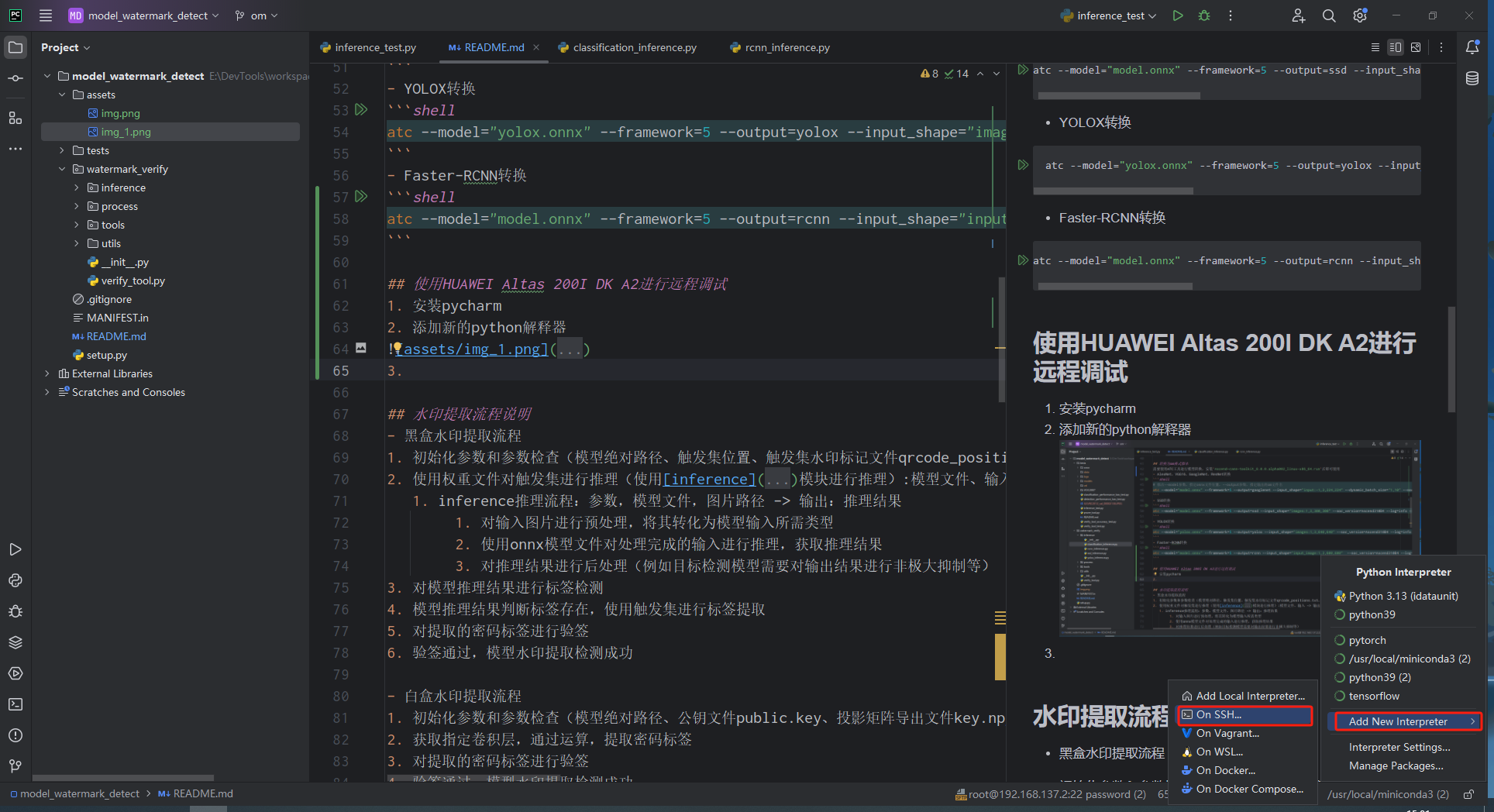Screen dimensions: 1494x812
Task: Open Code With Me icon
Action: [x=1299, y=15]
